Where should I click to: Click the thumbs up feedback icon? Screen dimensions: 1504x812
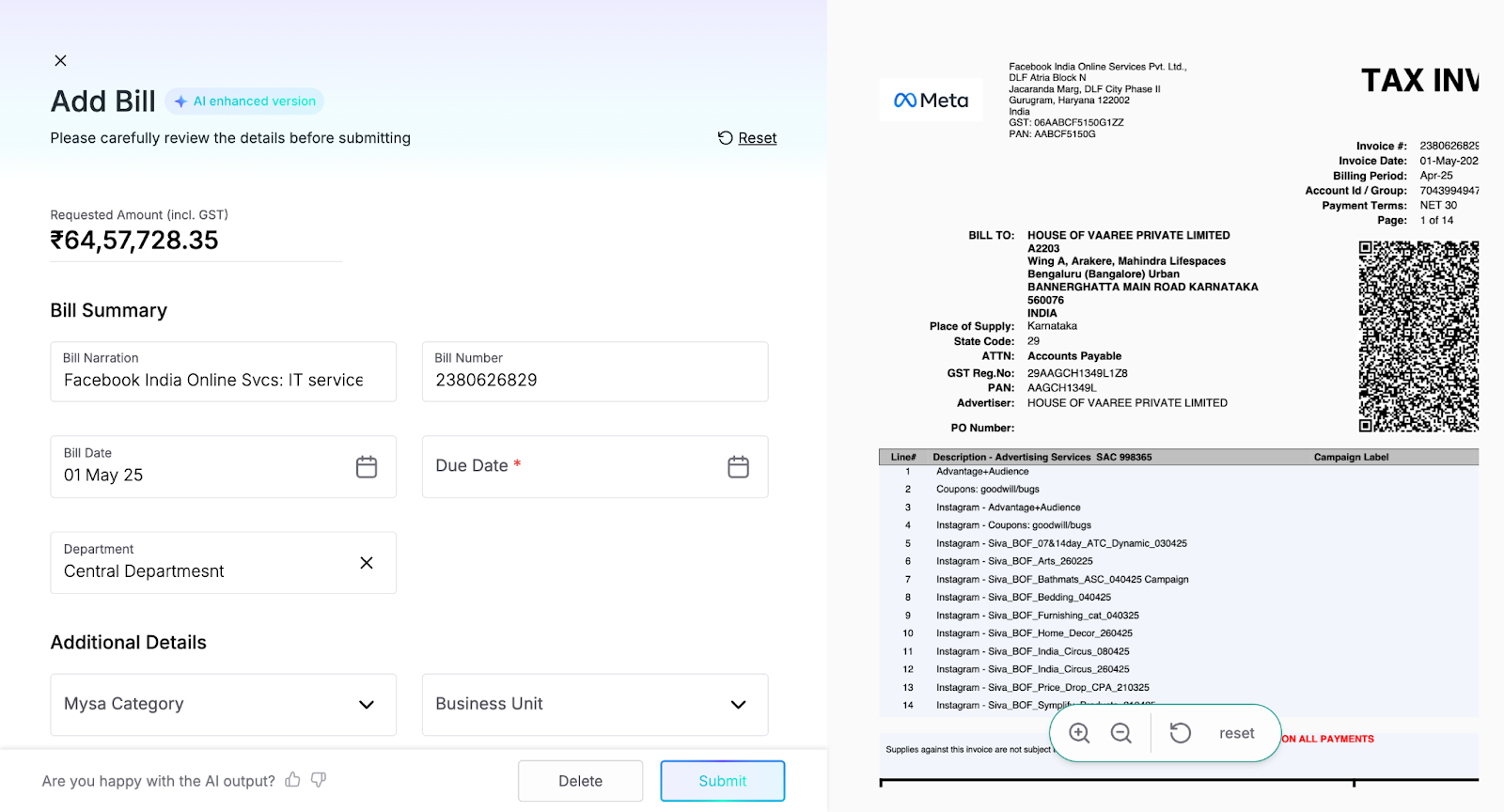click(x=293, y=779)
